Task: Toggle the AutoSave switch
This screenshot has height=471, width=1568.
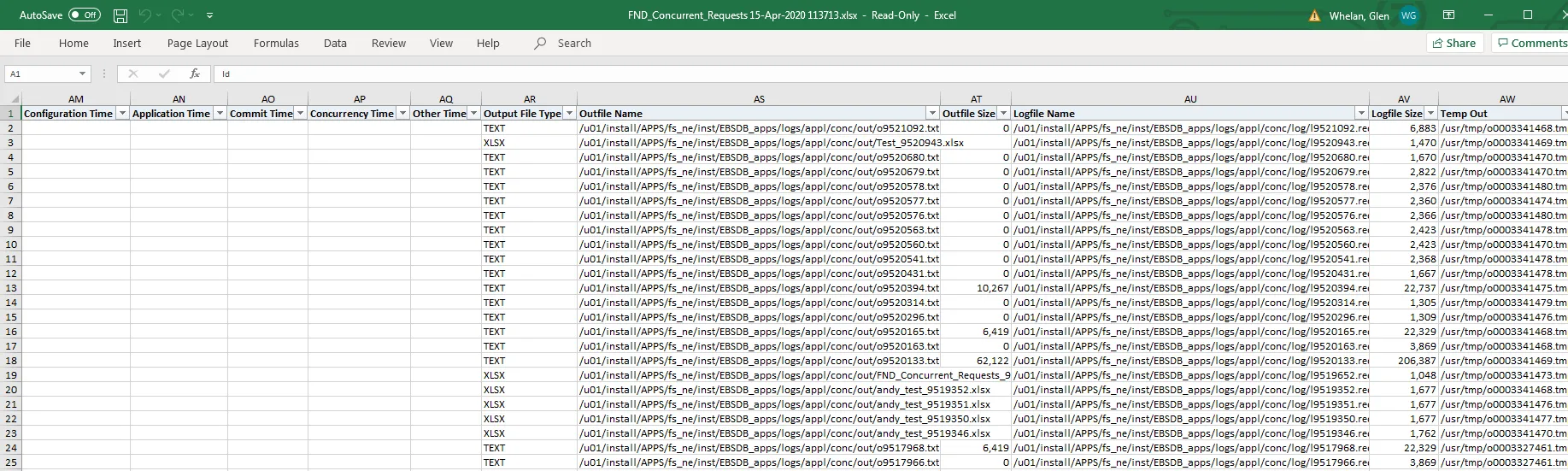Action: click(x=84, y=15)
